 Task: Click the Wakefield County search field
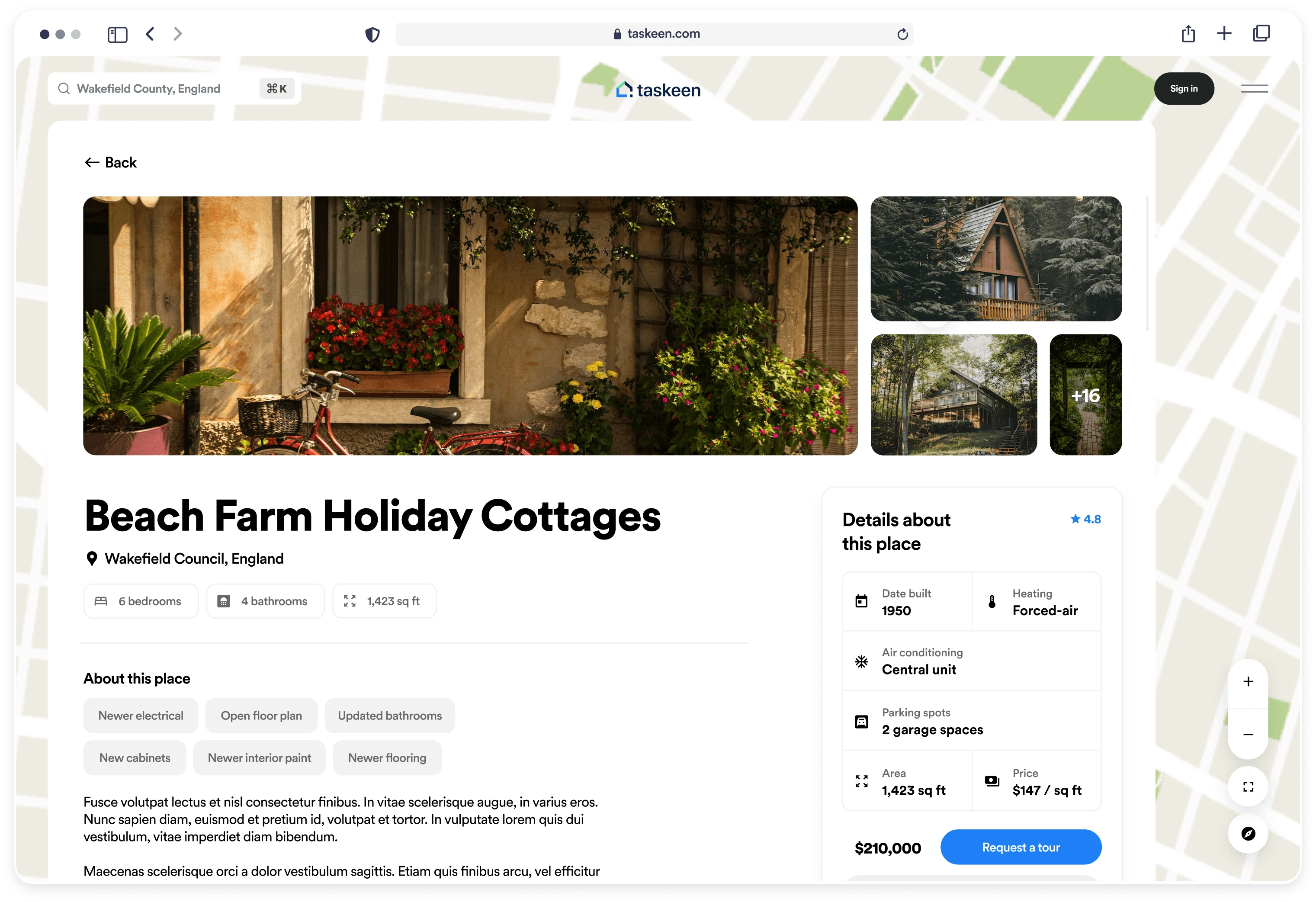pyautogui.click(x=174, y=88)
